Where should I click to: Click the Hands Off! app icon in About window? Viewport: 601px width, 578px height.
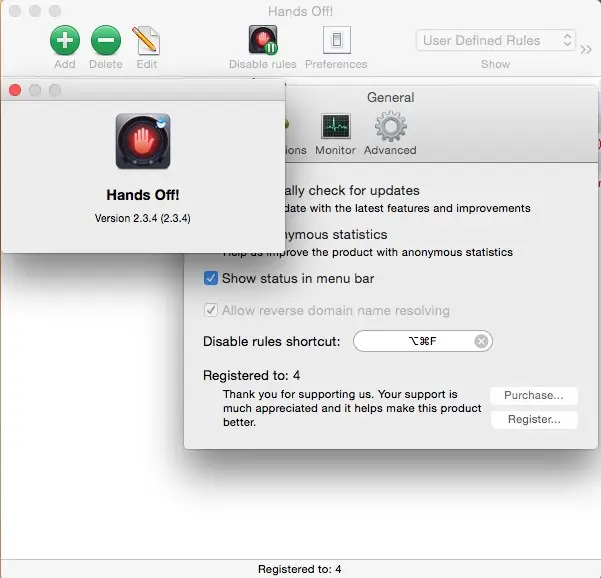[x=143, y=141]
